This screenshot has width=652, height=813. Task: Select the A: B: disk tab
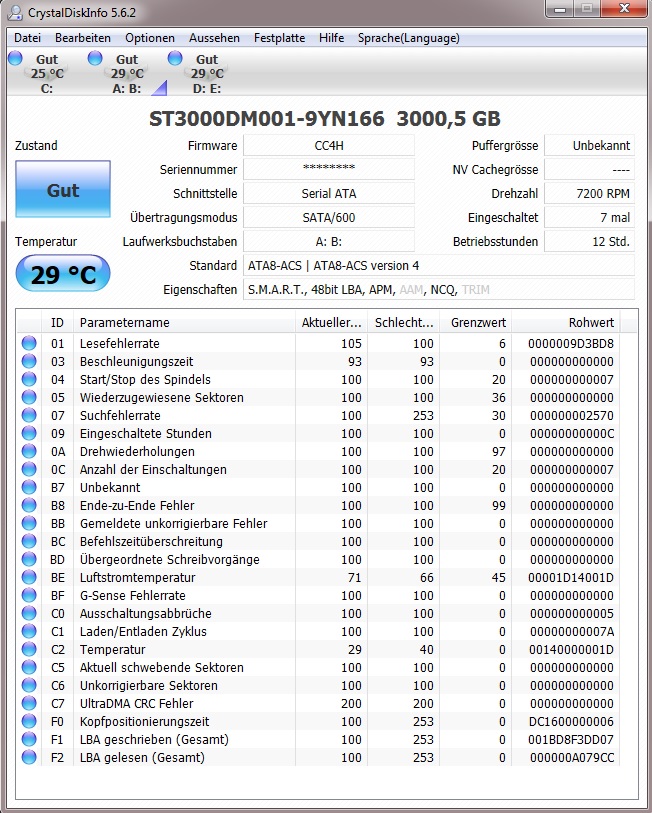(120, 73)
